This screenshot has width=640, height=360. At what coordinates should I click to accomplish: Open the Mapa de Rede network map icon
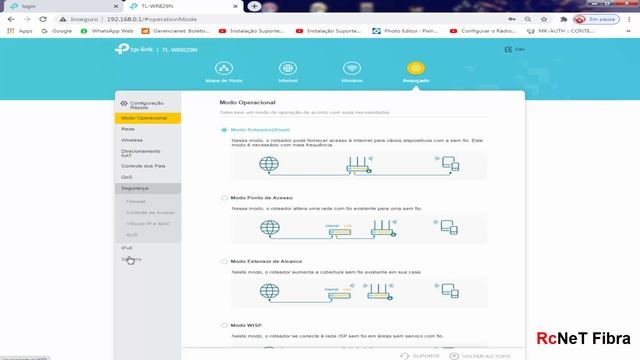(224, 68)
